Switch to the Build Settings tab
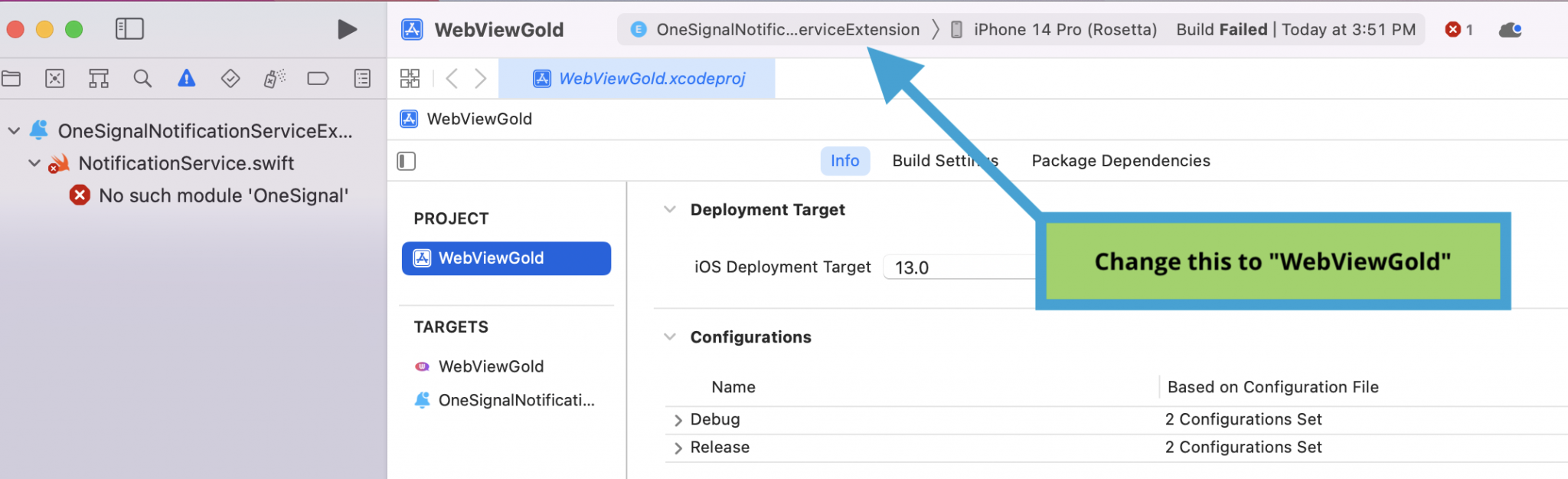1568x479 pixels. click(x=945, y=161)
